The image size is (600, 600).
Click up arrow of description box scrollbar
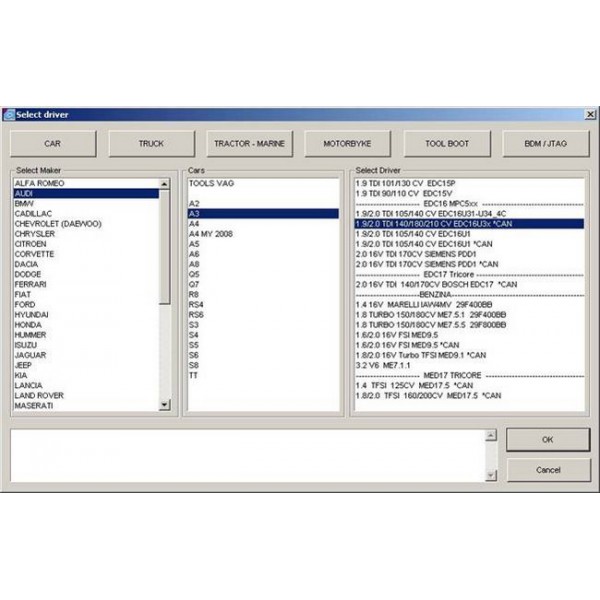(491, 435)
